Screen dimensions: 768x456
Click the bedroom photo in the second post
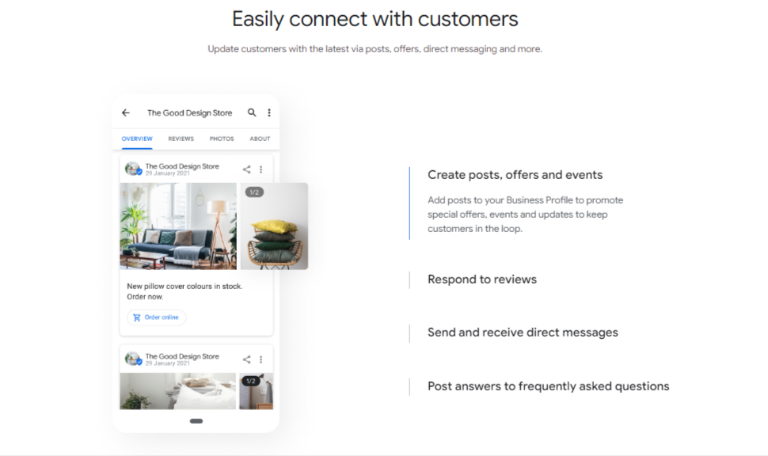tap(178, 391)
